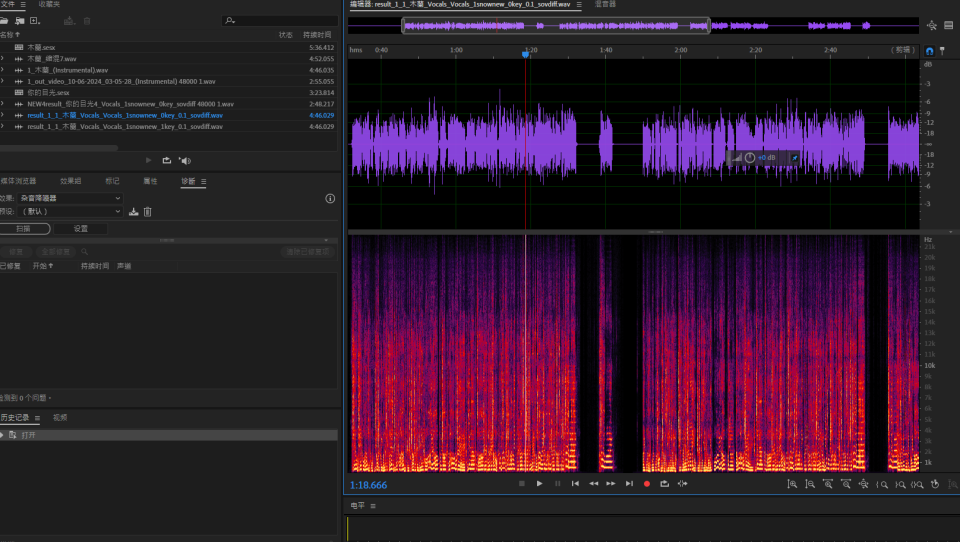The width and height of the screenshot is (960, 542).
Task: Open the 效果 dropdown showing 杂音降噪器
Action: [70, 199]
